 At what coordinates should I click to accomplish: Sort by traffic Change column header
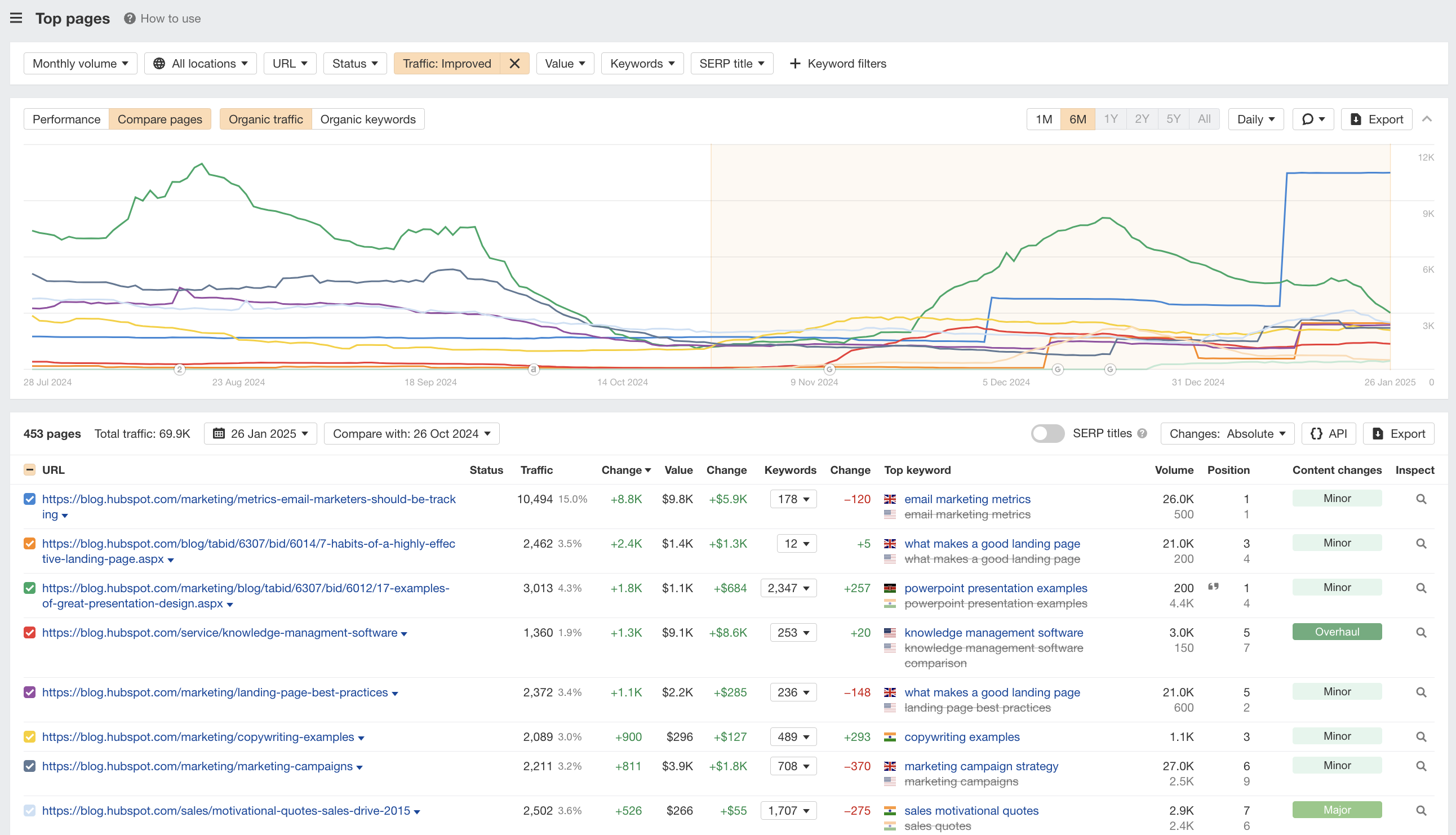click(x=625, y=470)
